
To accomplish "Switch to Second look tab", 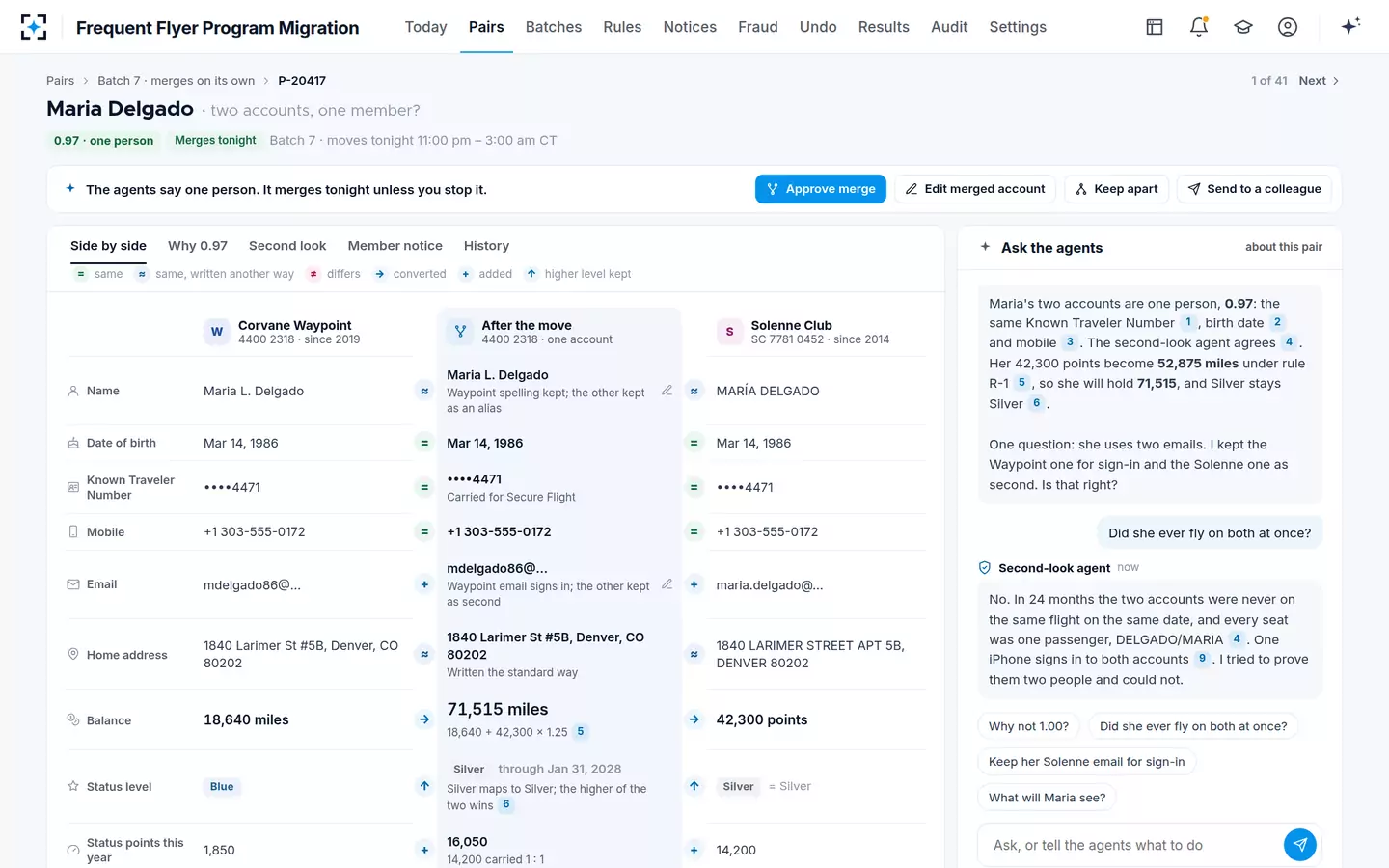I will pos(287,246).
